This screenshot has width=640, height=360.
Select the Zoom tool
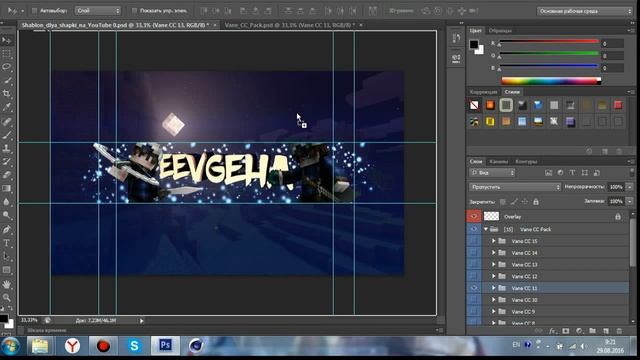(7, 298)
